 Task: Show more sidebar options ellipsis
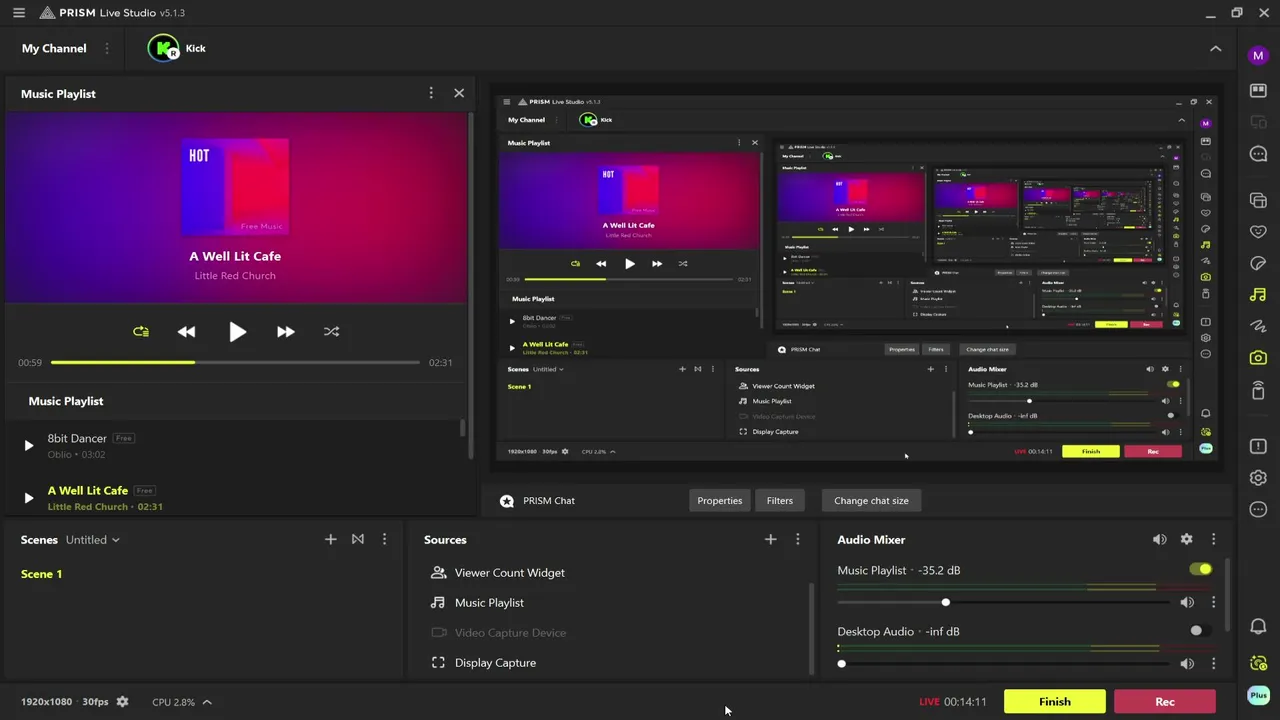point(1258,509)
